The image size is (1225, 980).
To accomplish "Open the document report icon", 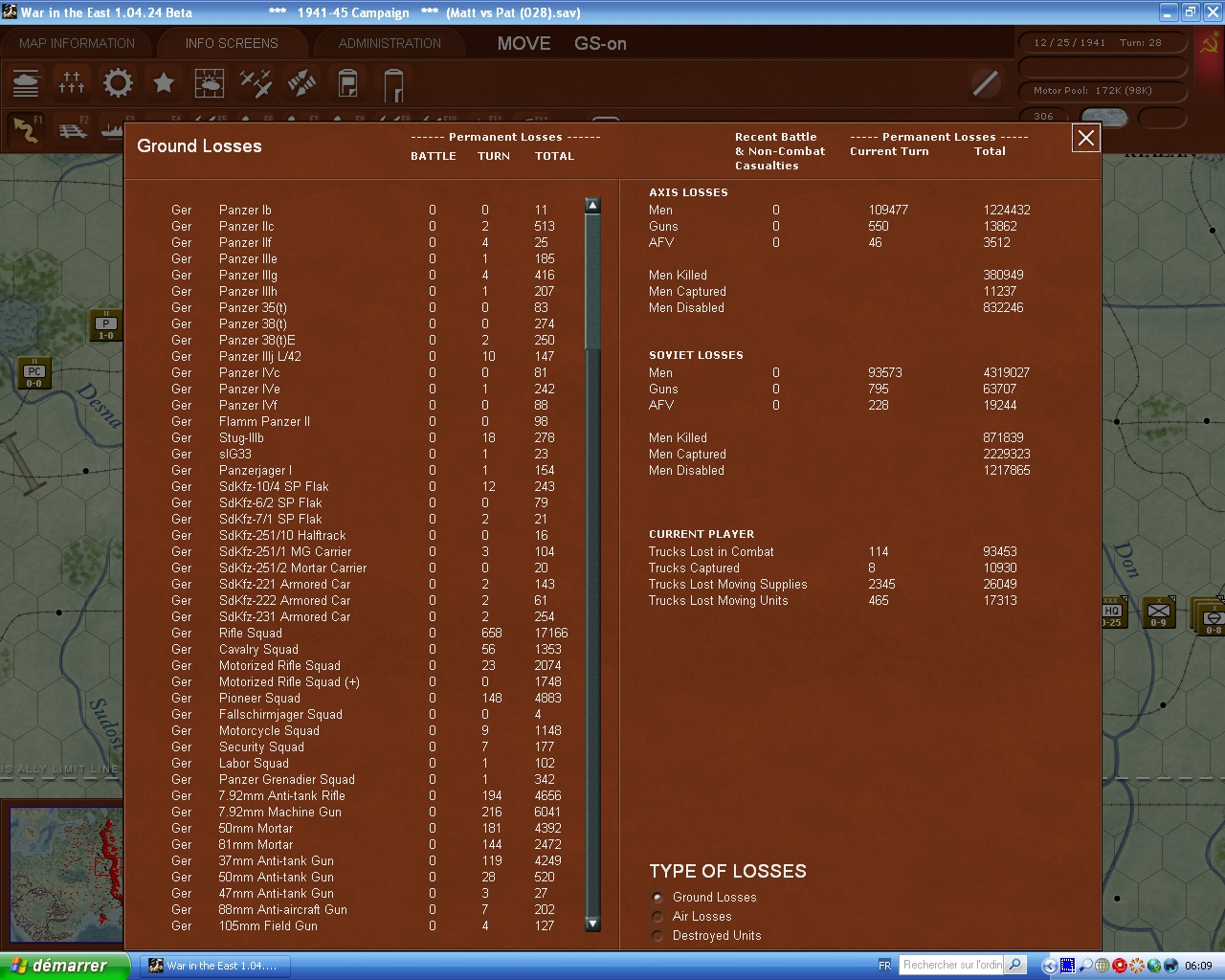I will (x=347, y=83).
